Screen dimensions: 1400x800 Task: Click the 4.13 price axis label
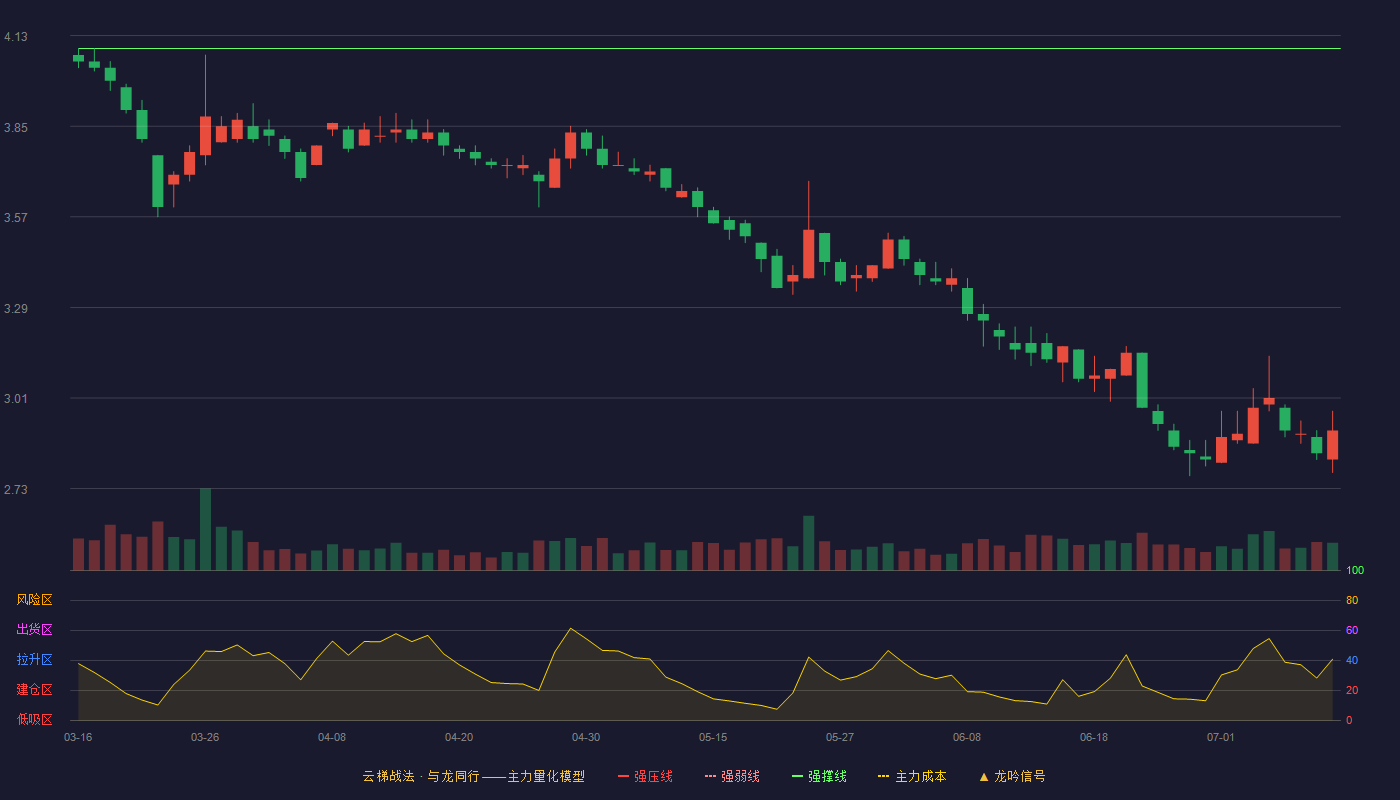(x=16, y=37)
